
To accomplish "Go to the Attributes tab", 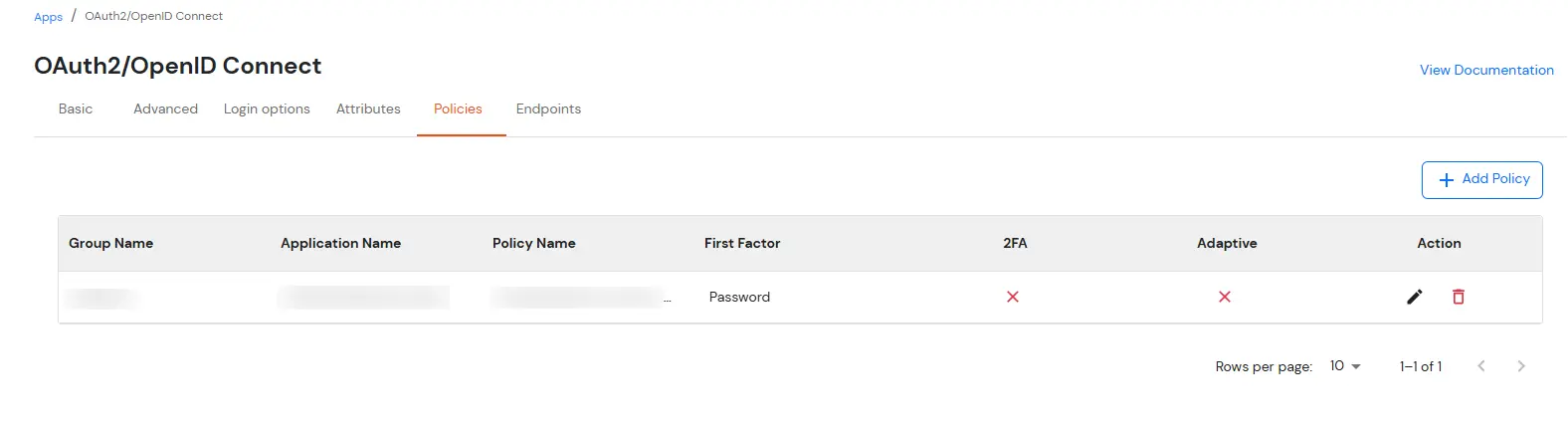I will coord(368,109).
